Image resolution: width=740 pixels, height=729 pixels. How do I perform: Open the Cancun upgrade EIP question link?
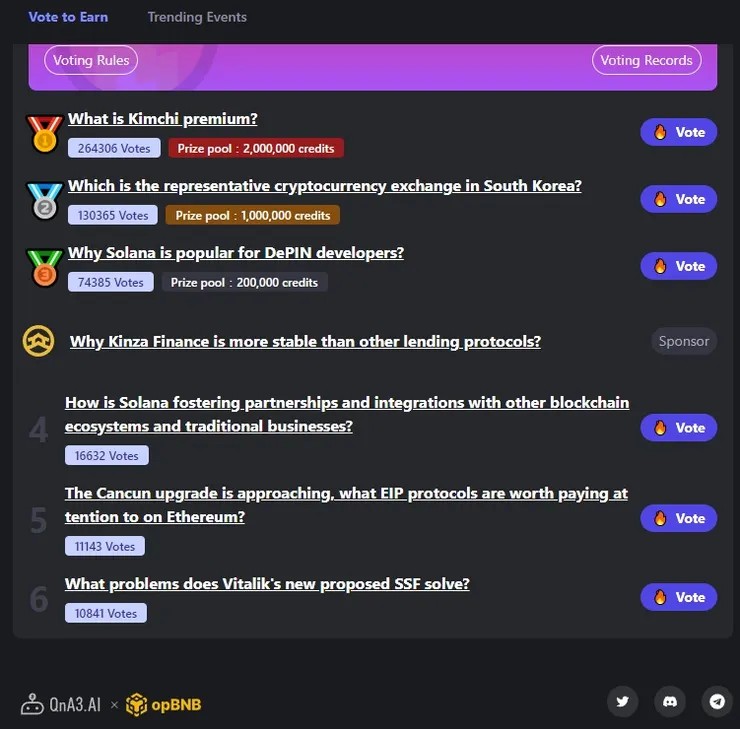tap(346, 505)
